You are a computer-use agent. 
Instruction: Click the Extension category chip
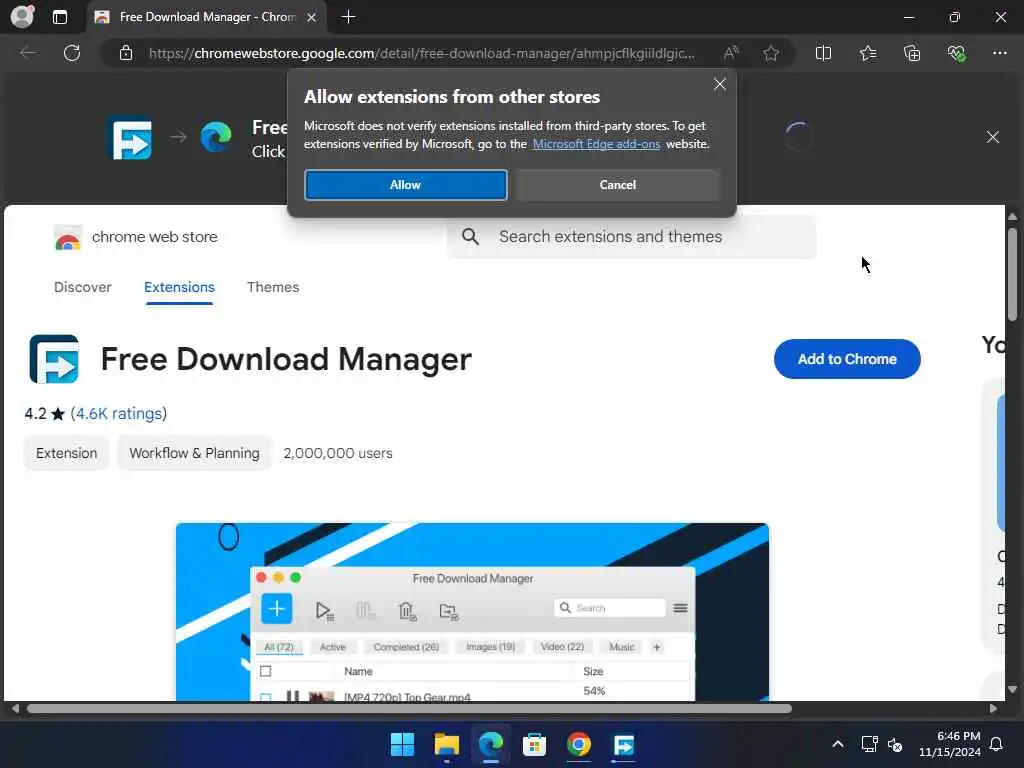click(67, 453)
